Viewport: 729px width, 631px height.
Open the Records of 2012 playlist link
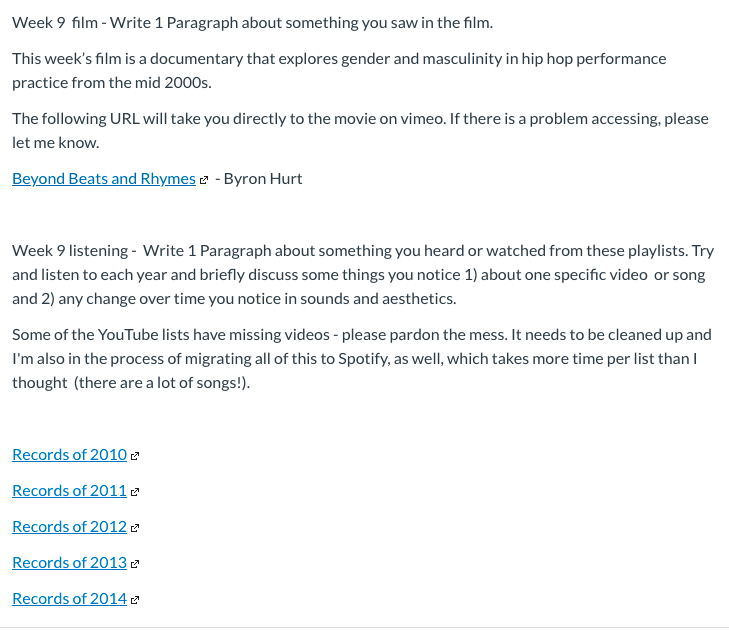69,527
